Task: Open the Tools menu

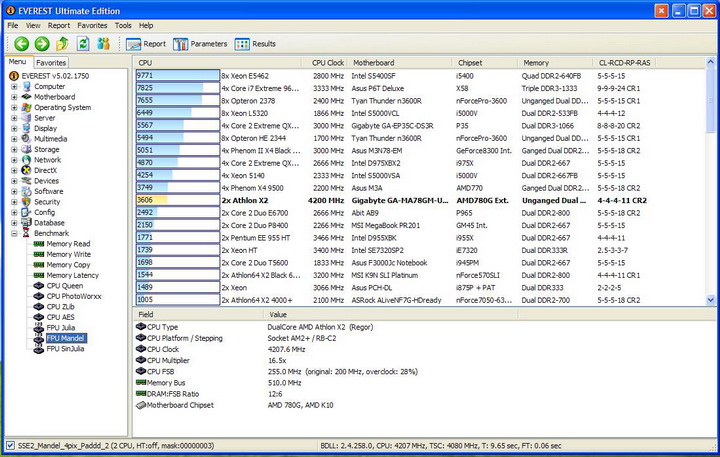Action: click(x=123, y=24)
